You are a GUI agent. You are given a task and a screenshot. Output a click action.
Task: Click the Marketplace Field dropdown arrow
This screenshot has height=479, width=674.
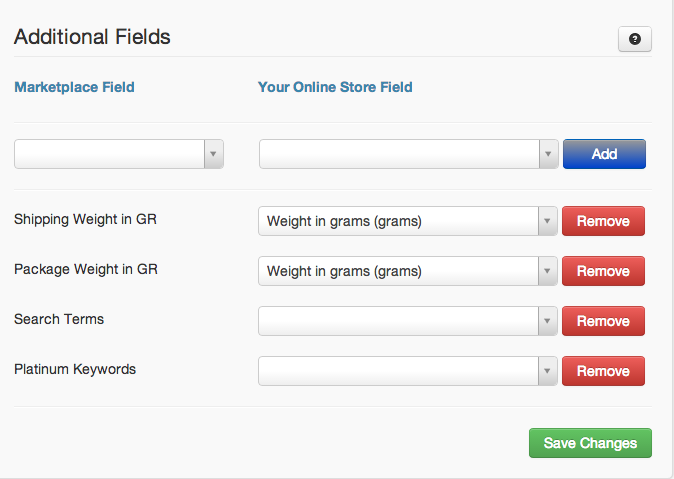point(213,154)
